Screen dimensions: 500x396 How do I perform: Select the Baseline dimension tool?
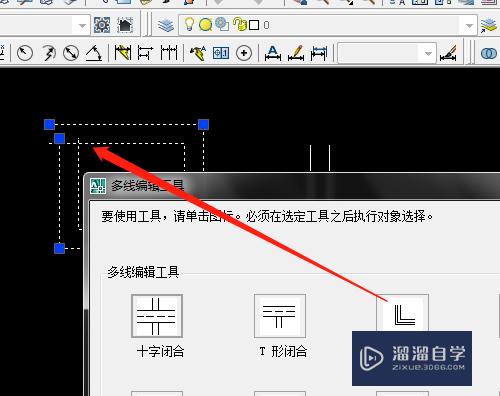(145, 53)
